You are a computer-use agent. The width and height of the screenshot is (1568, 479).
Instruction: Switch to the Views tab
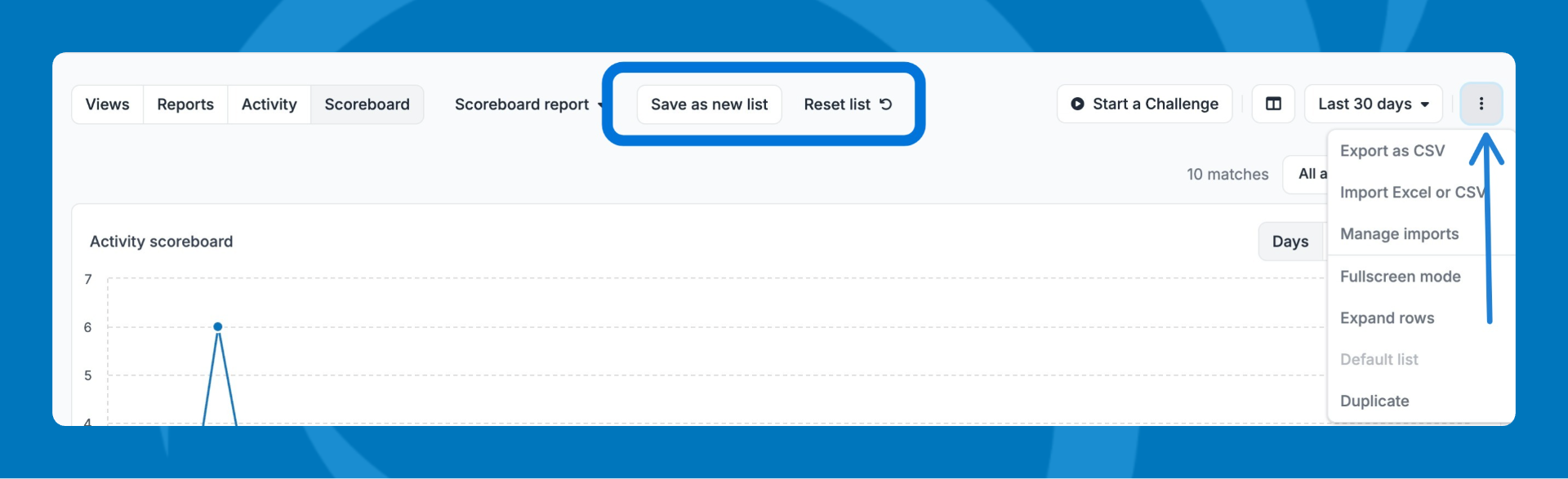point(108,104)
